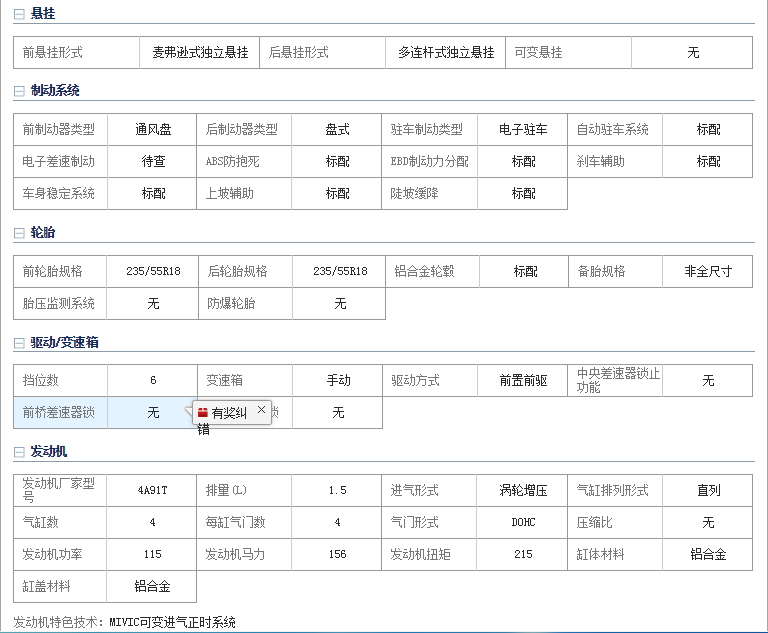Click the 多连杆式独立悬挂 value cell
Viewport: 768px width, 633px height.
(x=446, y=53)
